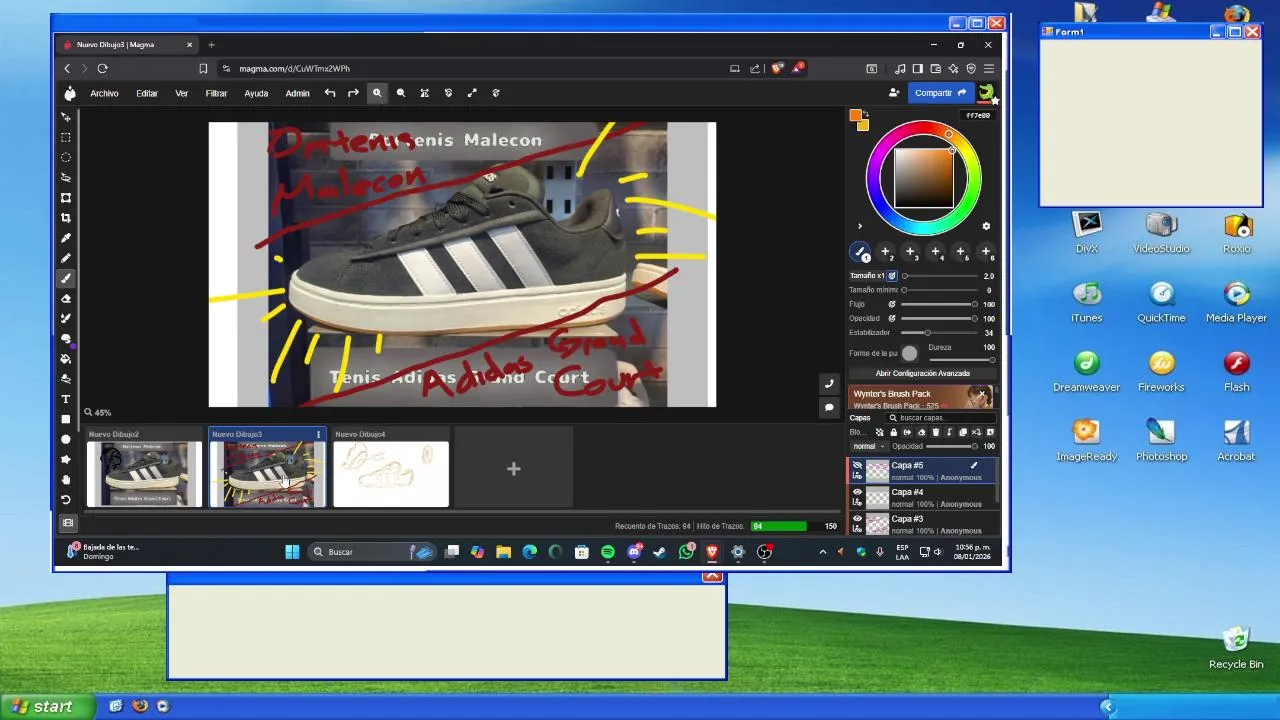Select the Hand pan tool
The height and width of the screenshot is (720, 1280).
point(66,479)
